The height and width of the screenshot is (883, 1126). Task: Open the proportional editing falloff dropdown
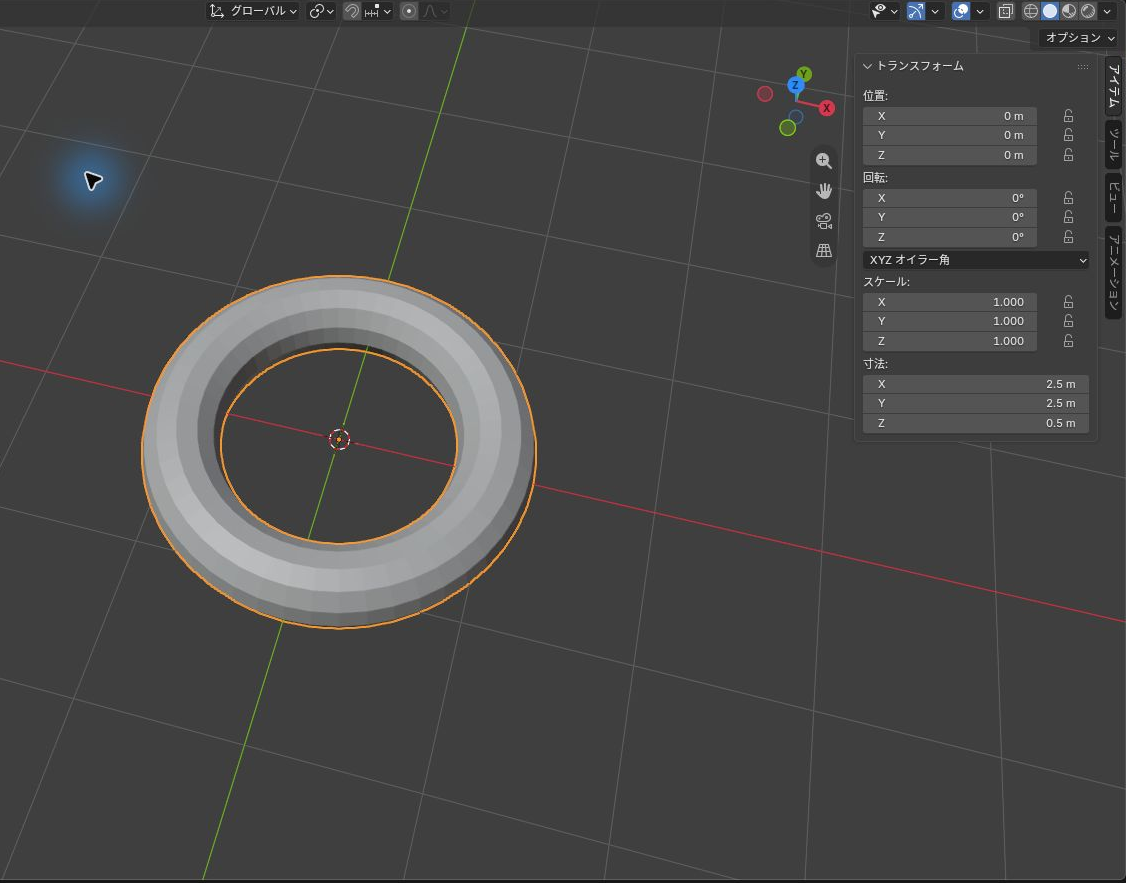pos(435,11)
